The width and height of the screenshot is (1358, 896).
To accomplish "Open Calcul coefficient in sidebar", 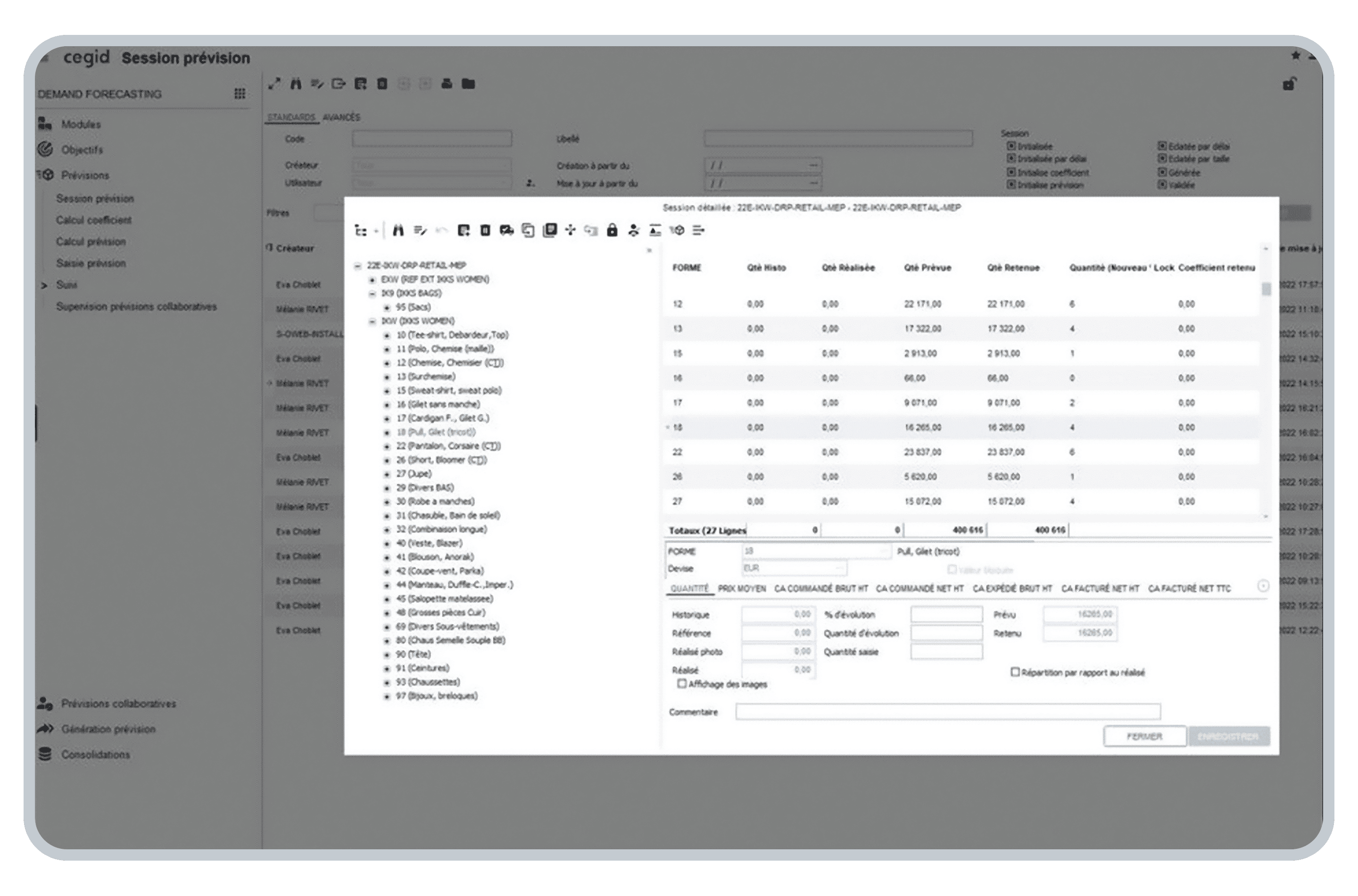I will pyautogui.click(x=94, y=220).
